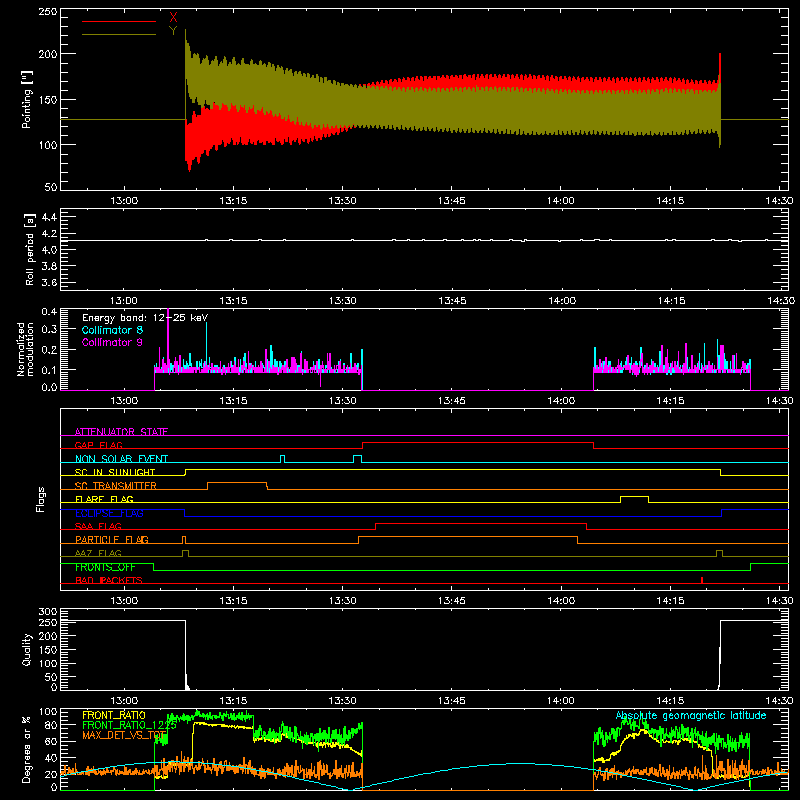Click the ECLIPSE_FLAG label

point(109,513)
